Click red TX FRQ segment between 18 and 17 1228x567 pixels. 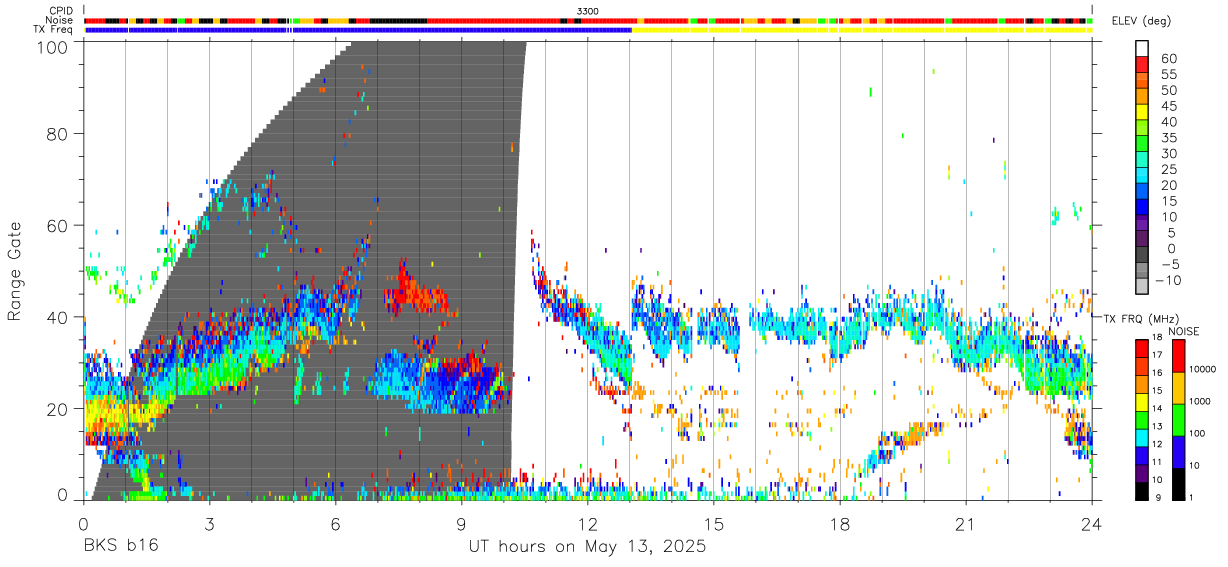point(1142,347)
